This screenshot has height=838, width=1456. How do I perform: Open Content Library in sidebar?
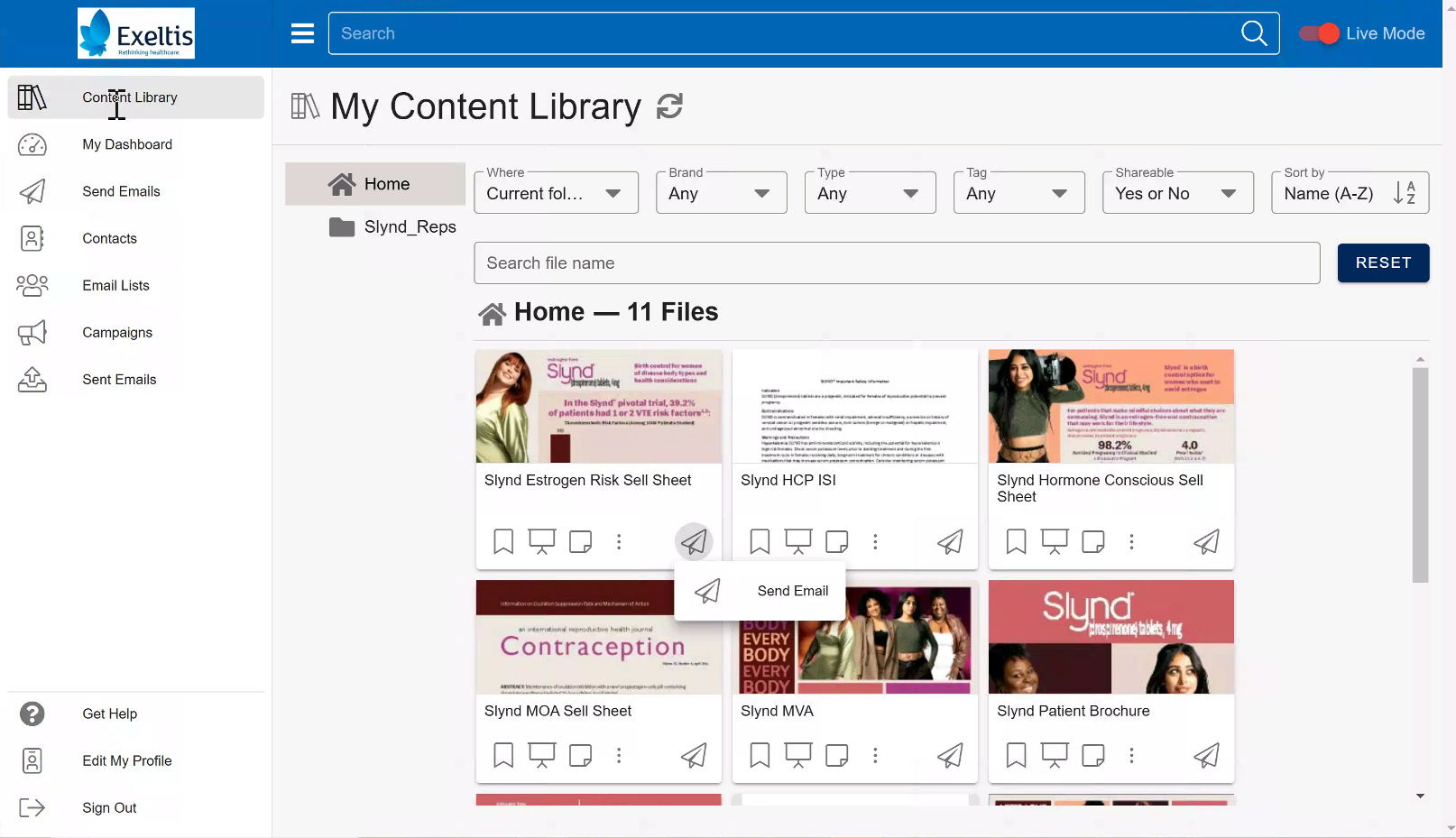pos(136,97)
